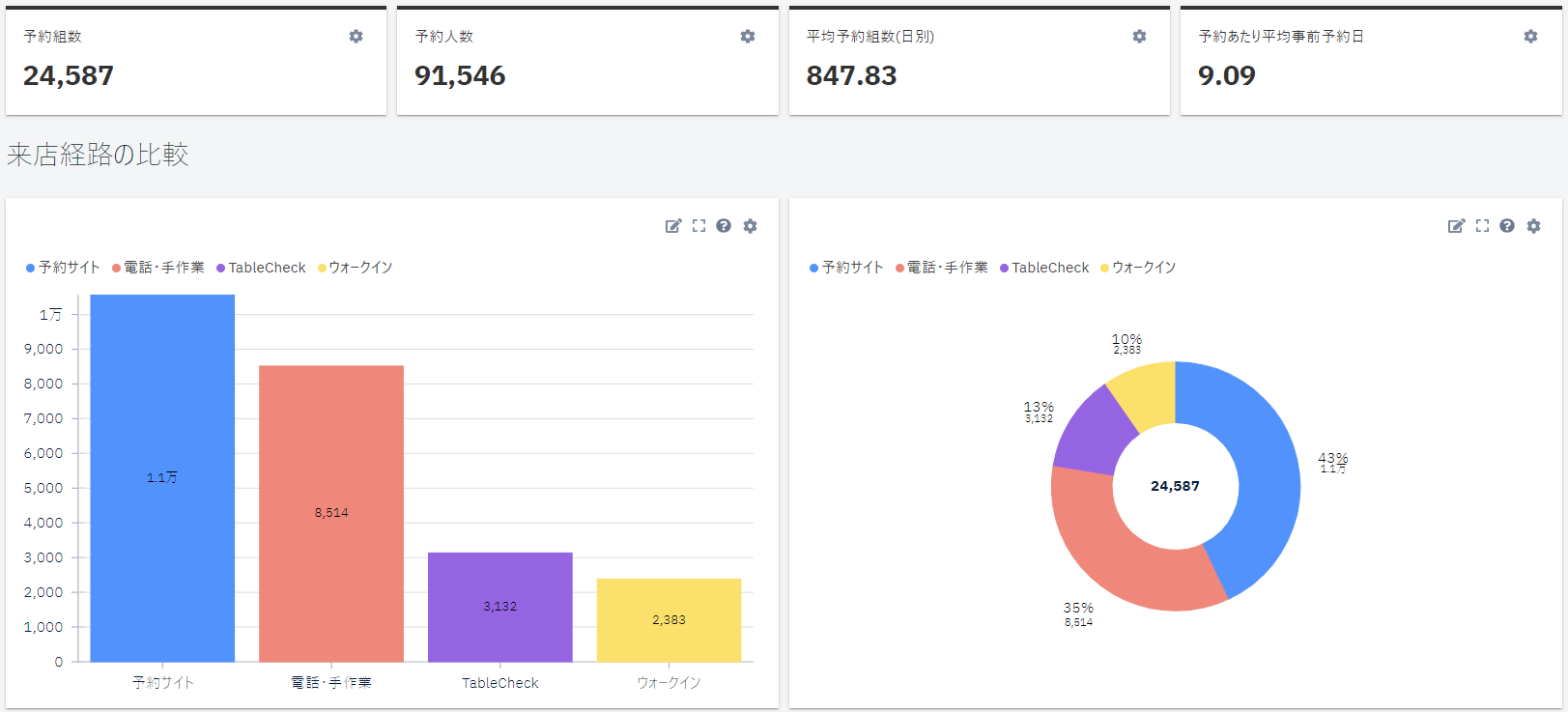Click gear icon on 予約あたり平均事前予約日 card
Screen dimensions: 1568x712
pos(1530,37)
